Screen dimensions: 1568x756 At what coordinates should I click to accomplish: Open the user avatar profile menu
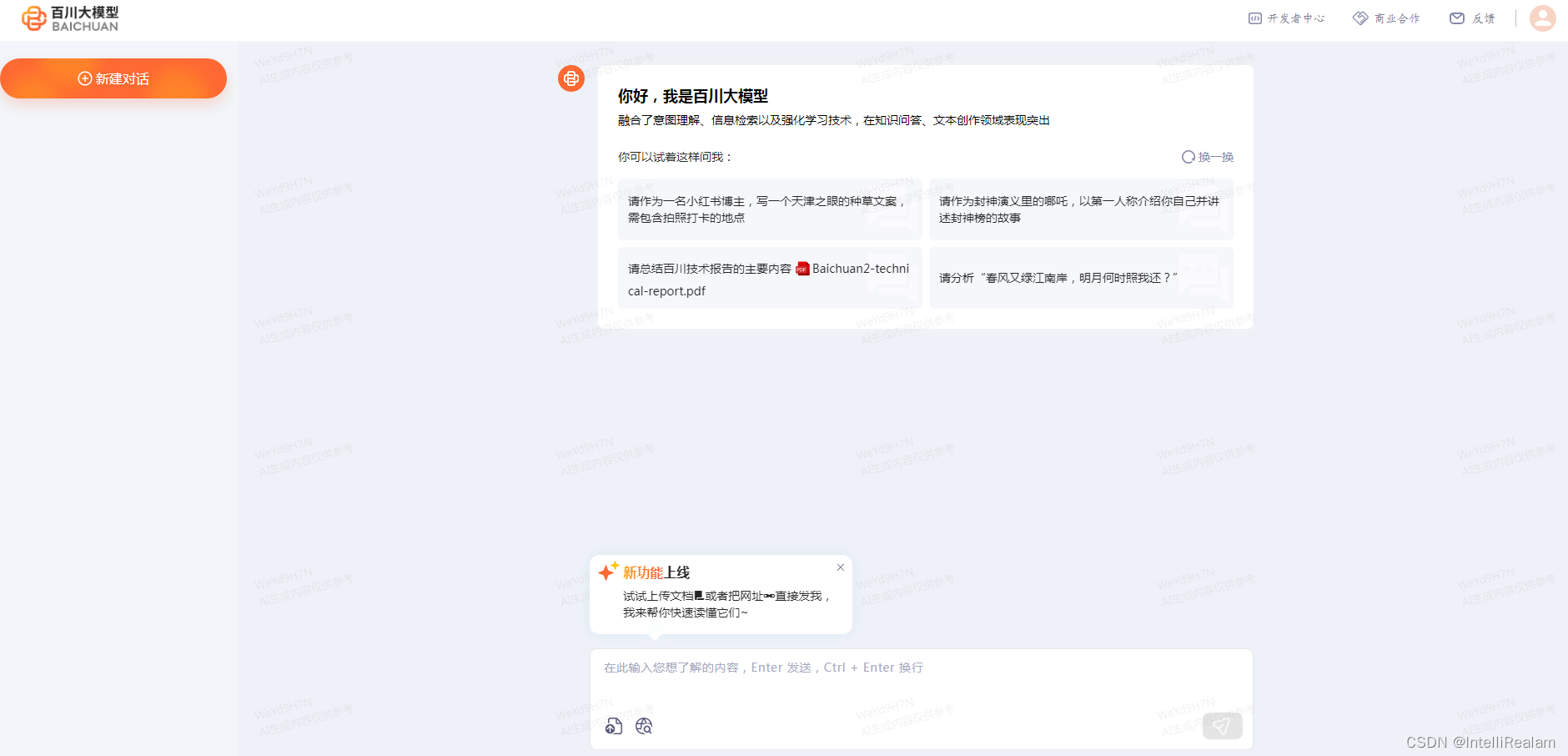pyautogui.click(x=1543, y=18)
